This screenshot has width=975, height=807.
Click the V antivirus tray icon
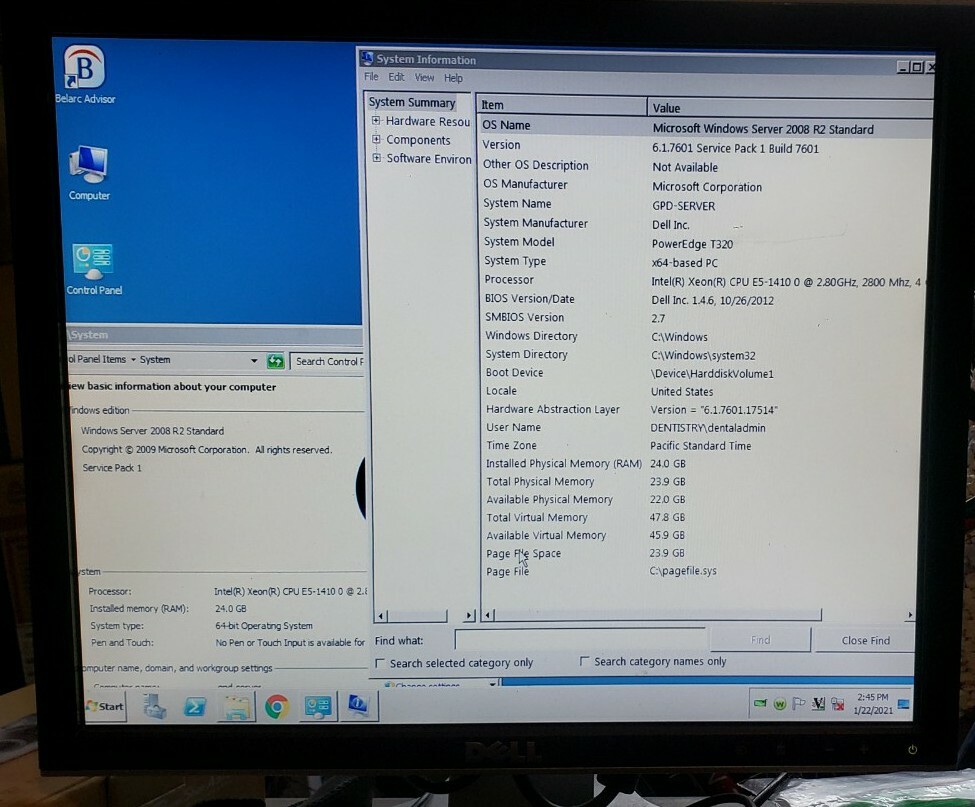click(818, 704)
